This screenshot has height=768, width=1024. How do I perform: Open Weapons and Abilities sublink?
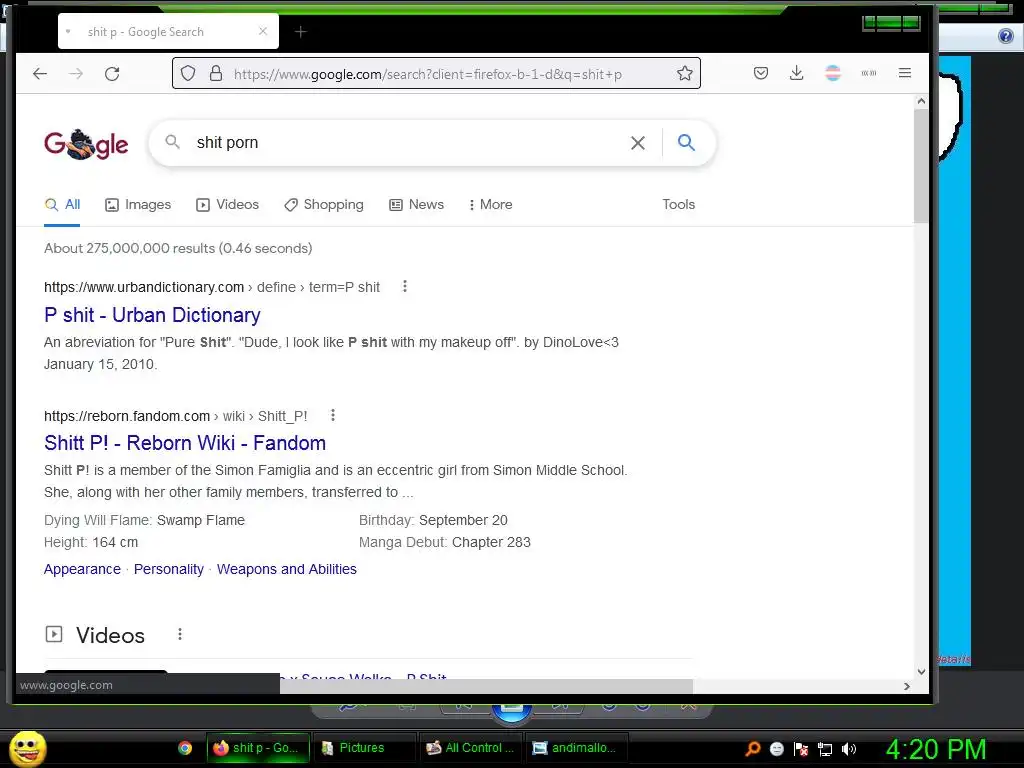click(287, 569)
